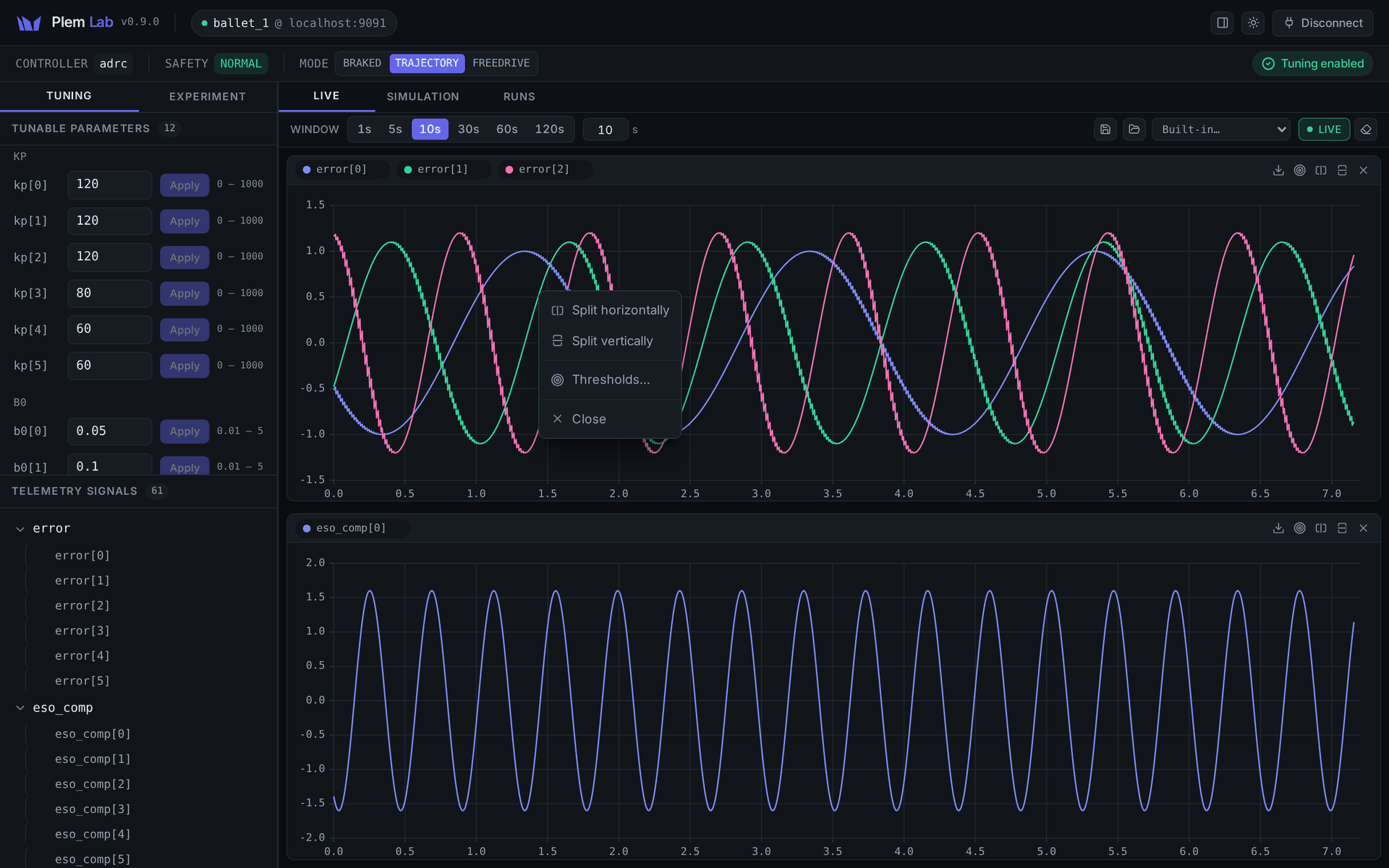
Task: Toggle the error[2] pink series chip
Action: (x=544, y=170)
